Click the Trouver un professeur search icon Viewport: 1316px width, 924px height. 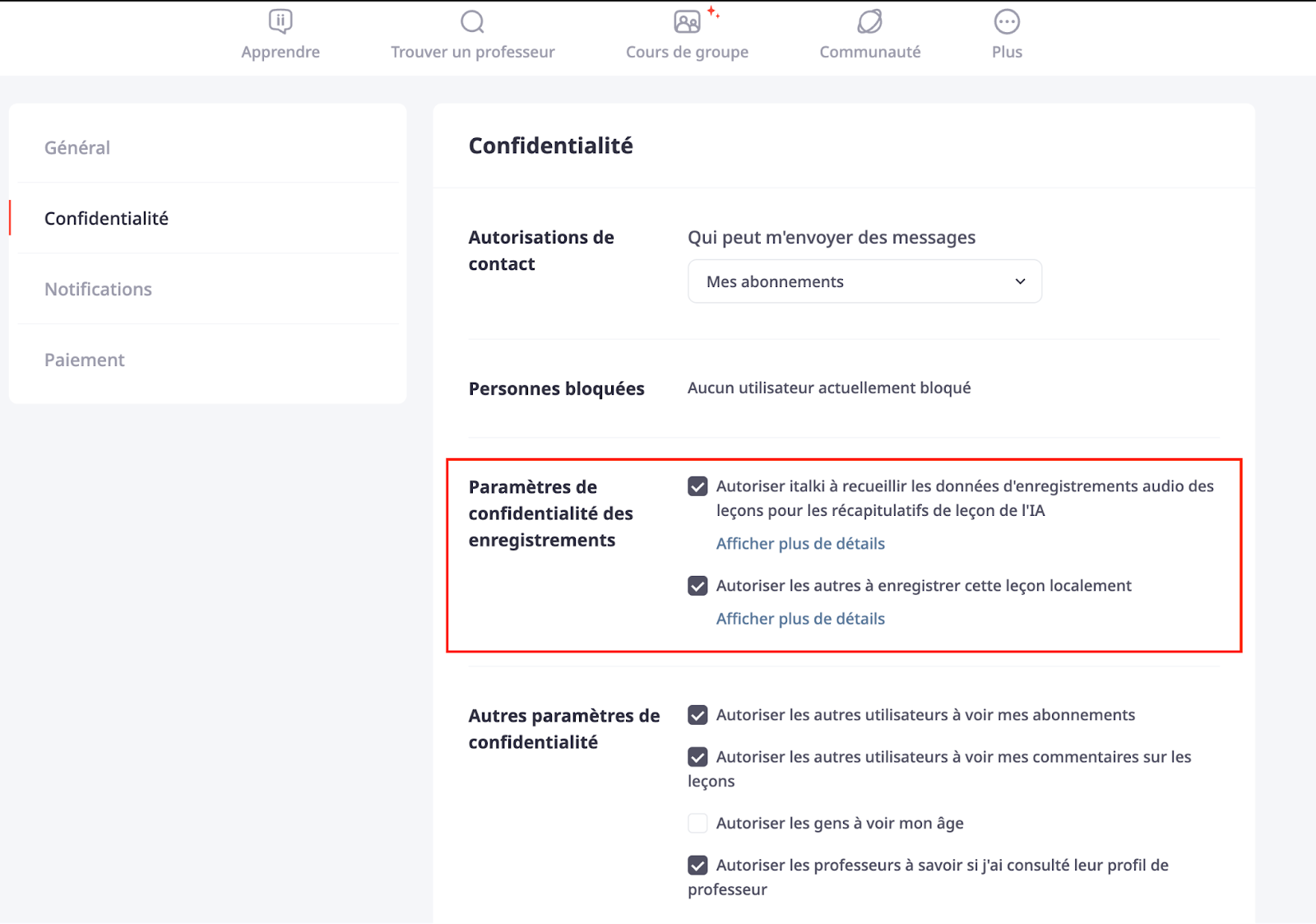coord(472,21)
